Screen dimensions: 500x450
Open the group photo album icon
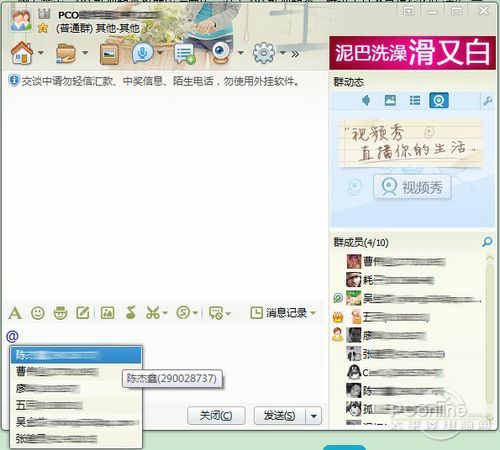[x=109, y=53]
